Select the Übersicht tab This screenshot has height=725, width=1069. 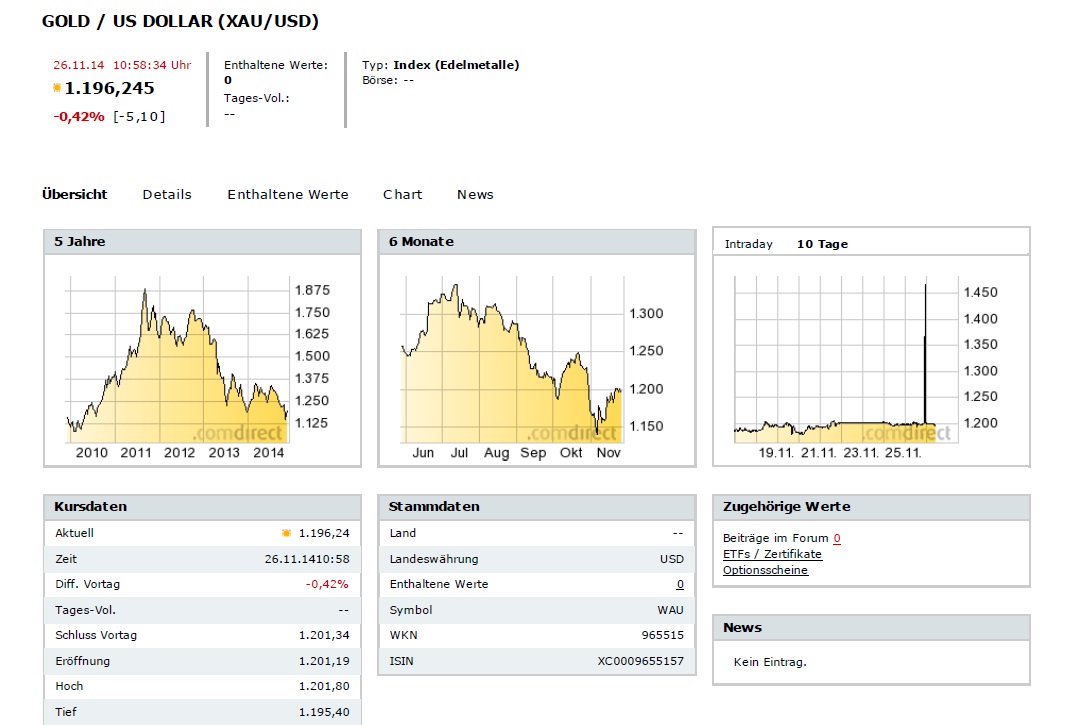[75, 194]
